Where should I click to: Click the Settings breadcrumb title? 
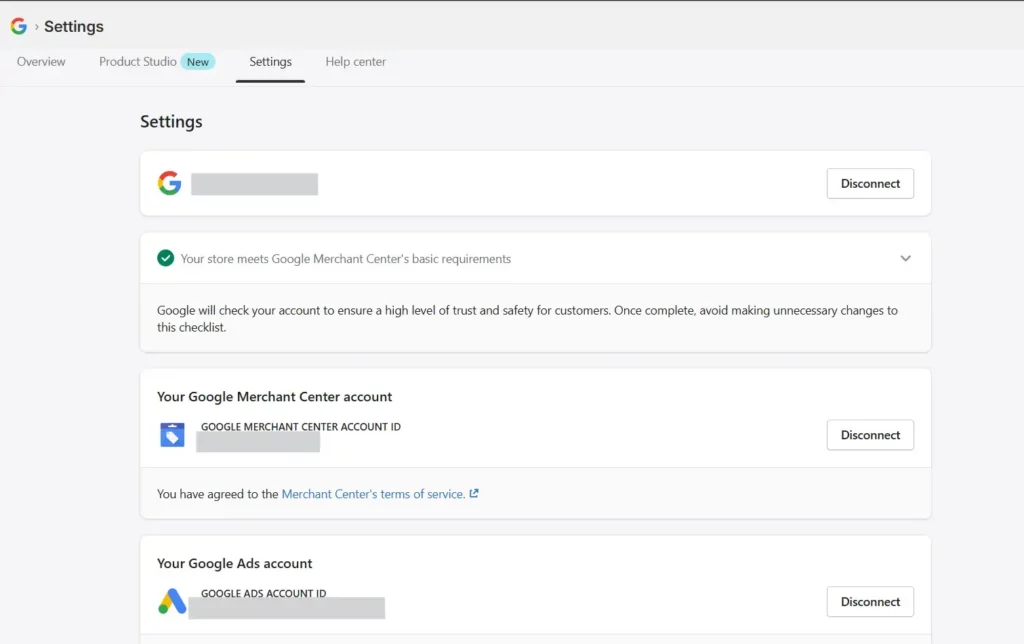pos(74,26)
